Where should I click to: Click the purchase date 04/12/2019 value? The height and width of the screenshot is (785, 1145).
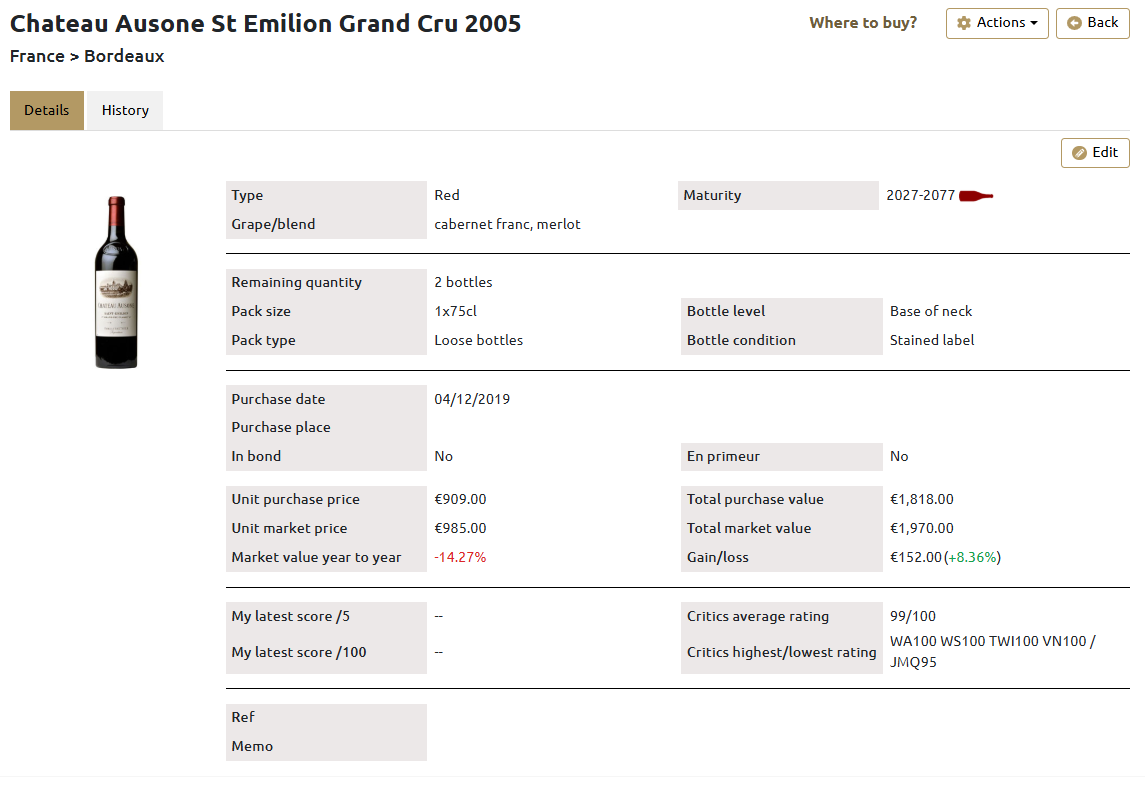[x=472, y=399]
